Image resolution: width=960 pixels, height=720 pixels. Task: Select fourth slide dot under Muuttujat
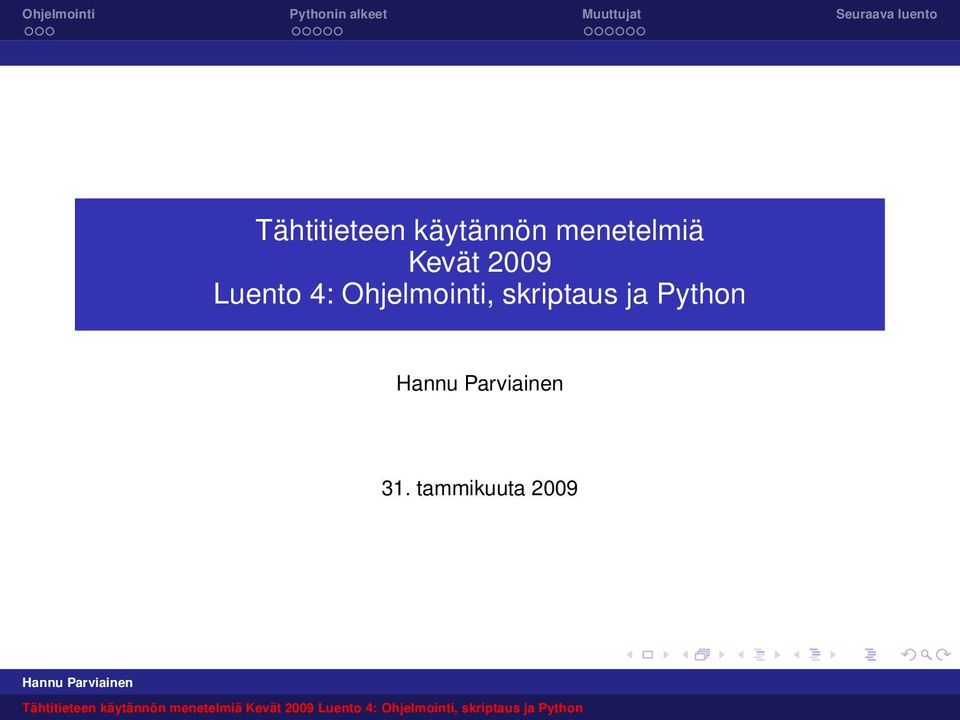pos(620,31)
